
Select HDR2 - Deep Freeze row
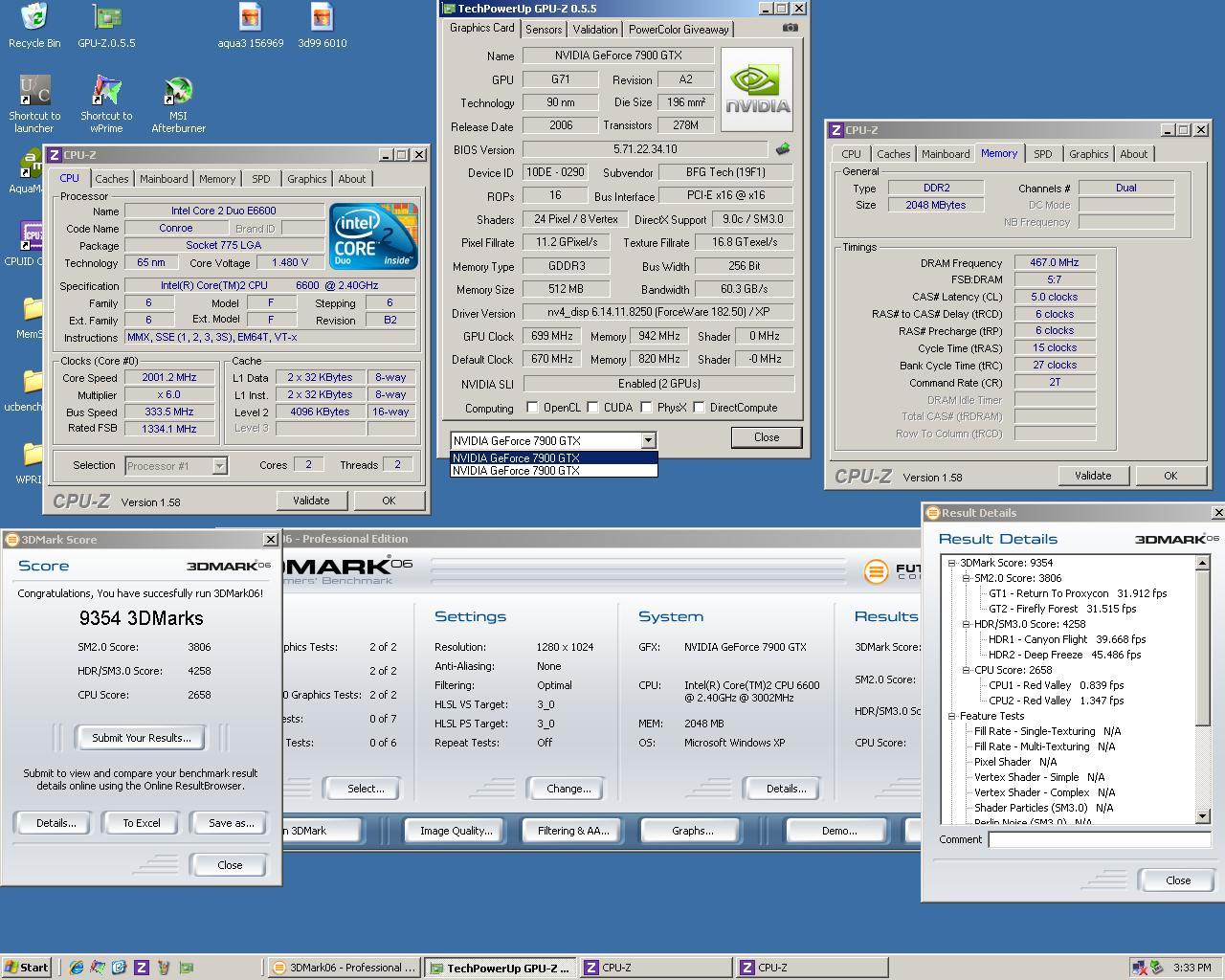(x=1064, y=655)
